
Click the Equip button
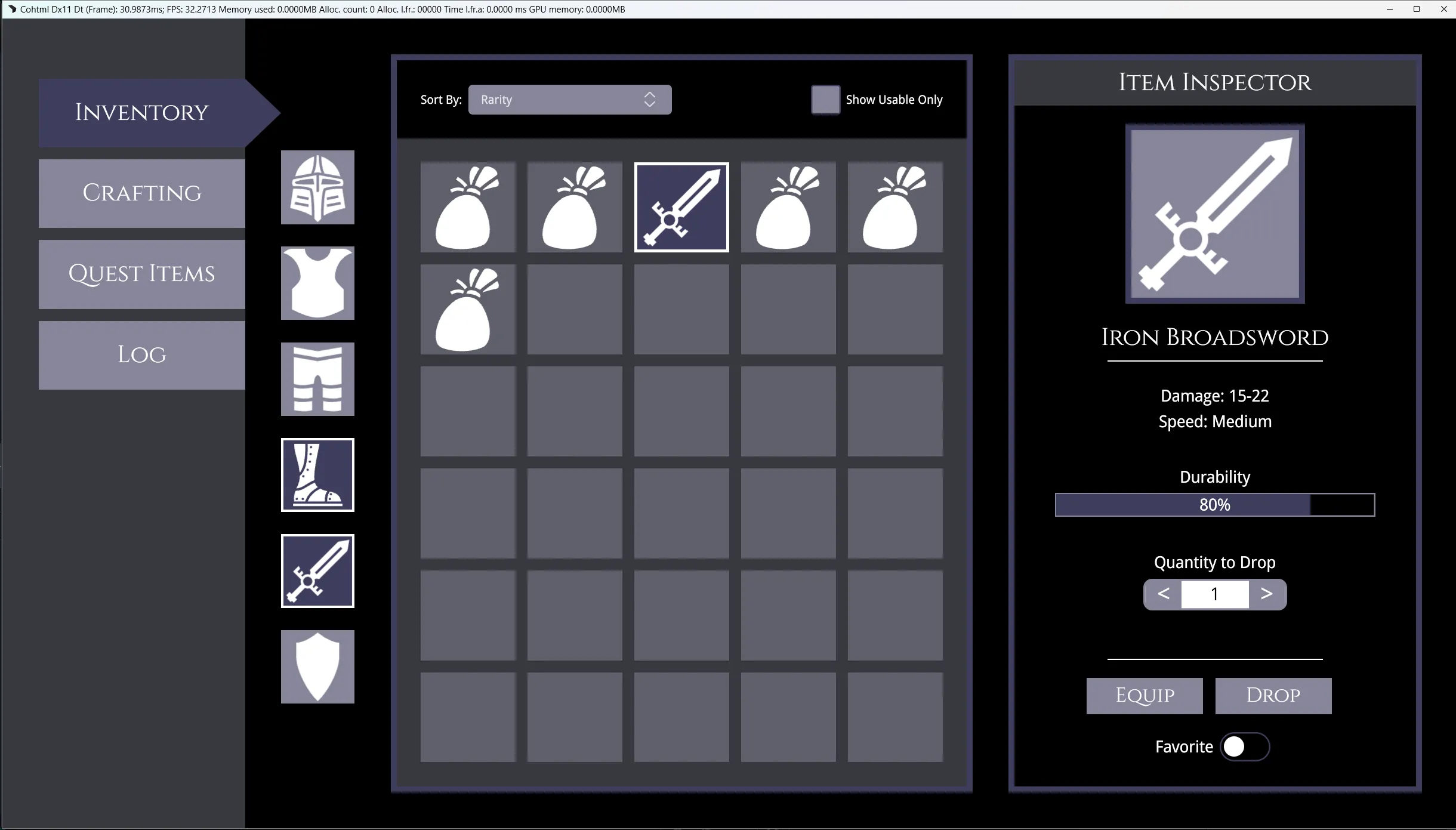click(1145, 696)
